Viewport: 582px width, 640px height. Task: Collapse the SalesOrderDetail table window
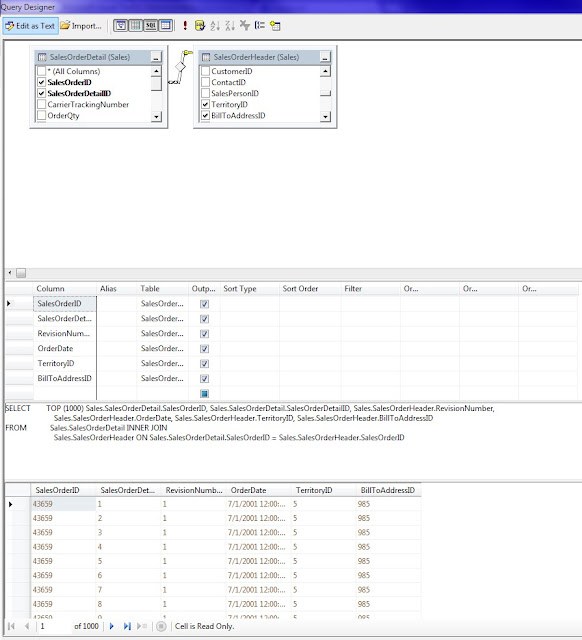coord(156,57)
